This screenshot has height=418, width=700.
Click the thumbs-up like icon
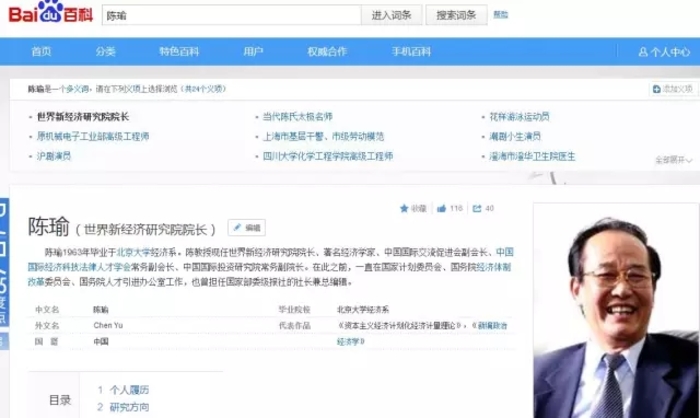(x=441, y=209)
